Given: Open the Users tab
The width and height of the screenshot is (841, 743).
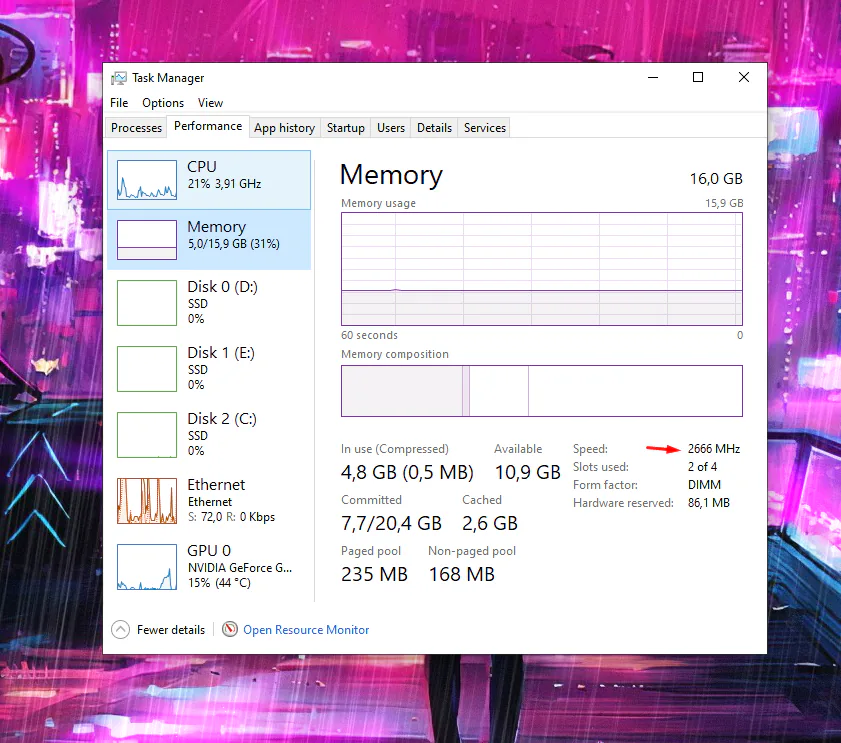Looking at the screenshot, I should point(390,128).
